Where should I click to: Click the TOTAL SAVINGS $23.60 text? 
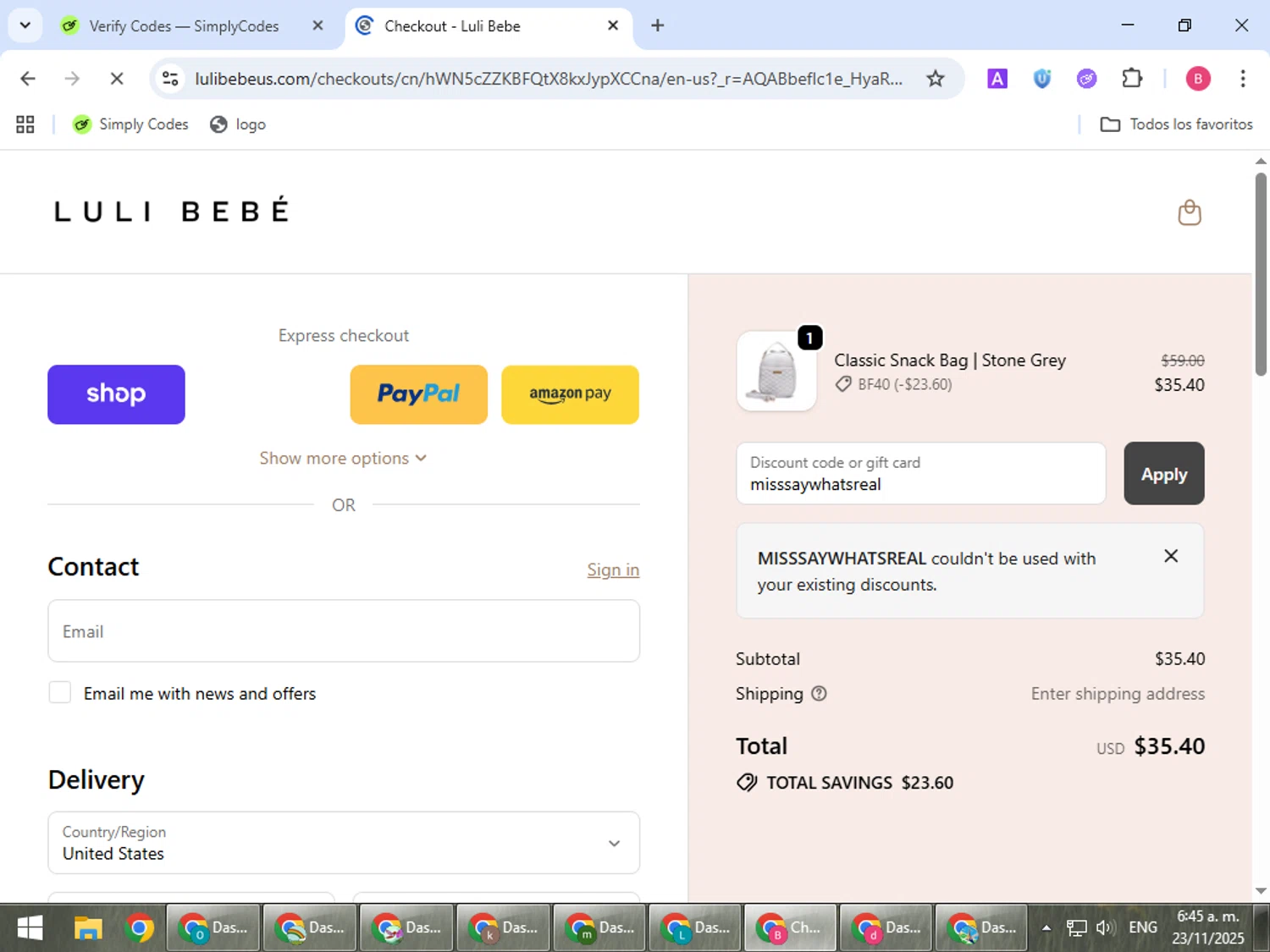point(859,783)
